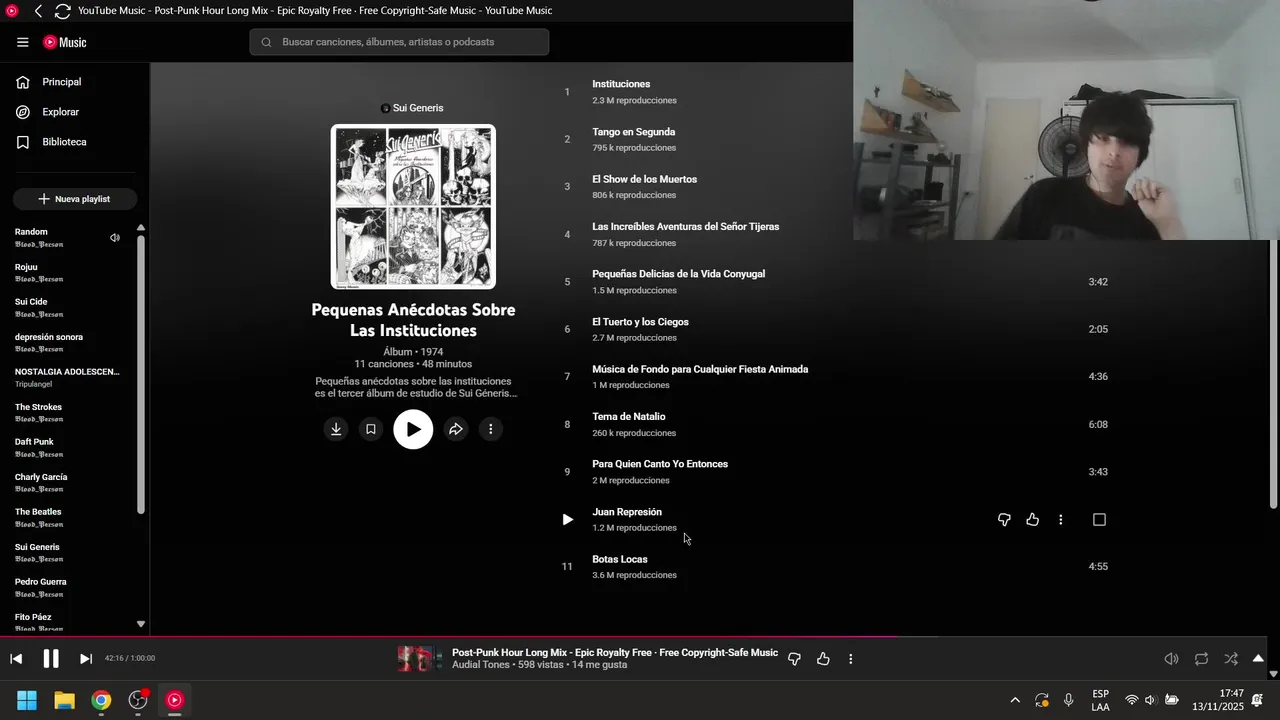Image resolution: width=1280 pixels, height=720 pixels.
Task: Open Sui Generis artist link above cover
Action: click(412, 108)
